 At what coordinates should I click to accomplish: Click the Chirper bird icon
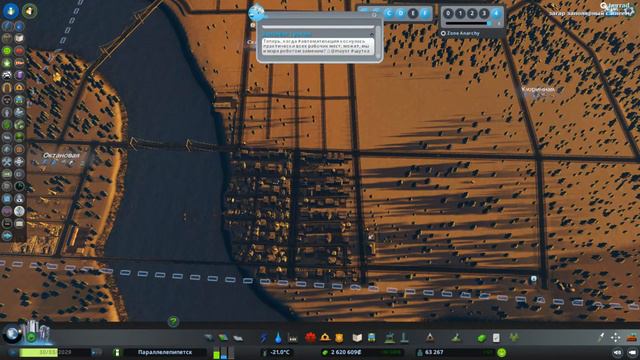point(256,13)
